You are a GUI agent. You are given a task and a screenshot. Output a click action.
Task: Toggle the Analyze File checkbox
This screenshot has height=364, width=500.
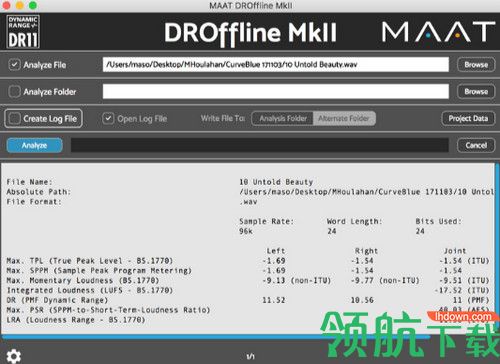click(x=14, y=64)
